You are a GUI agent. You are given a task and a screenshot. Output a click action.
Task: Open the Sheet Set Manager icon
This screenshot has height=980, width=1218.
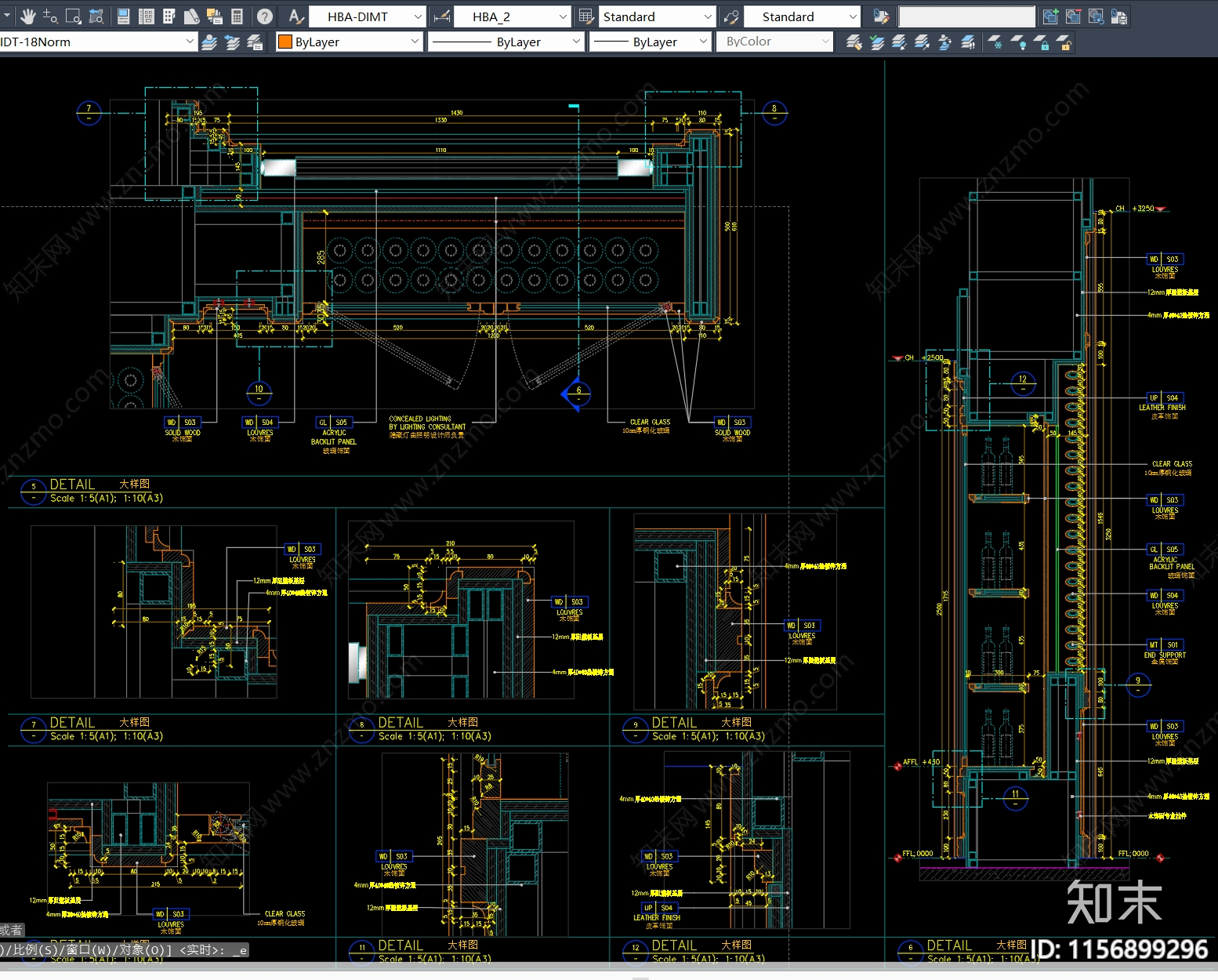[192, 16]
